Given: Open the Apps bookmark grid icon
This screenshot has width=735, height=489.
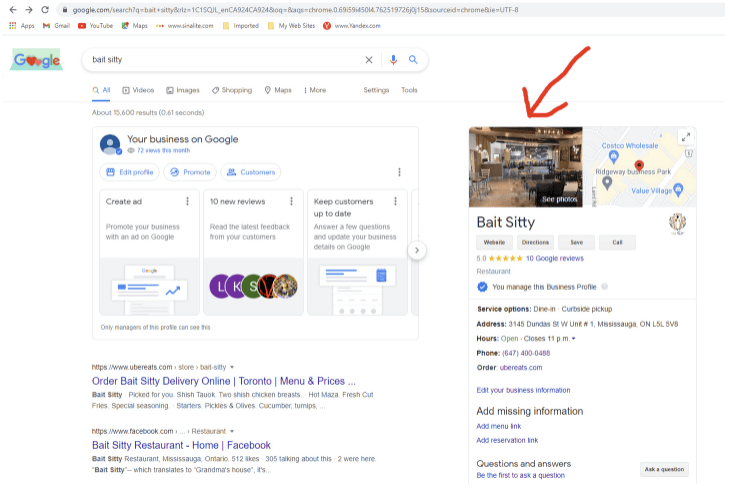Looking at the screenshot, I should [x=13, y=26].
